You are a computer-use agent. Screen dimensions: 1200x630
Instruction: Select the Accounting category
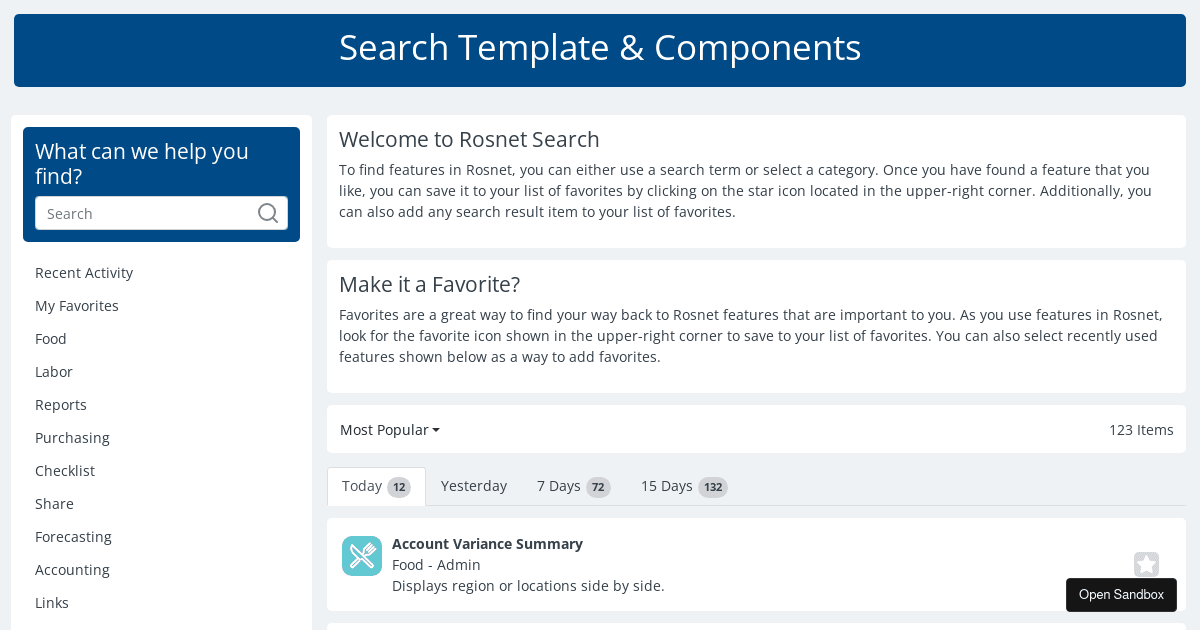(72, 570)
